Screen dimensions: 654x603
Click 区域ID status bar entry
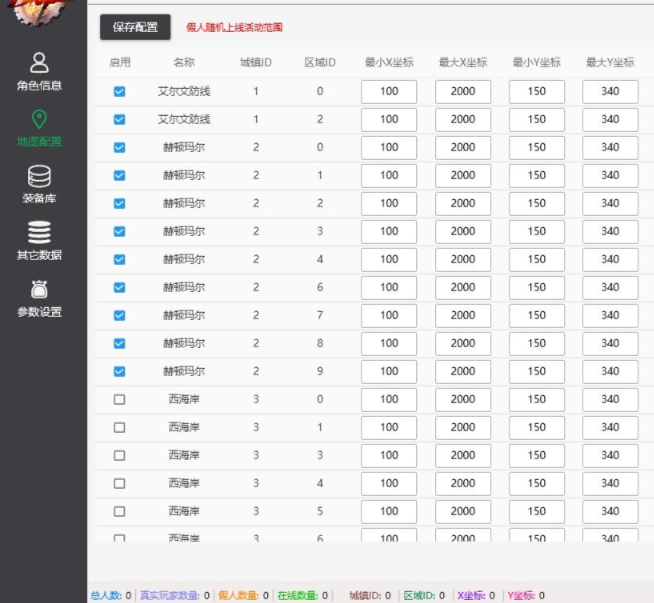[x=424, y=595]
